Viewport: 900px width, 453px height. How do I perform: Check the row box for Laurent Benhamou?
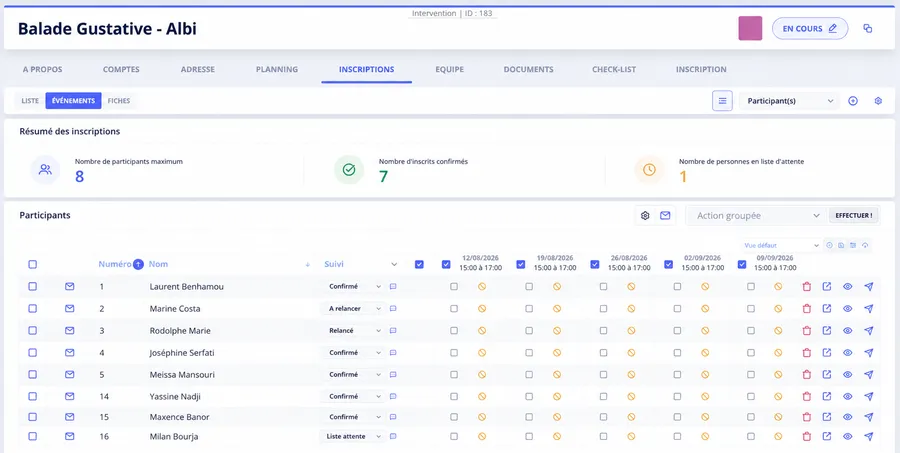click(x=33, y=286)
